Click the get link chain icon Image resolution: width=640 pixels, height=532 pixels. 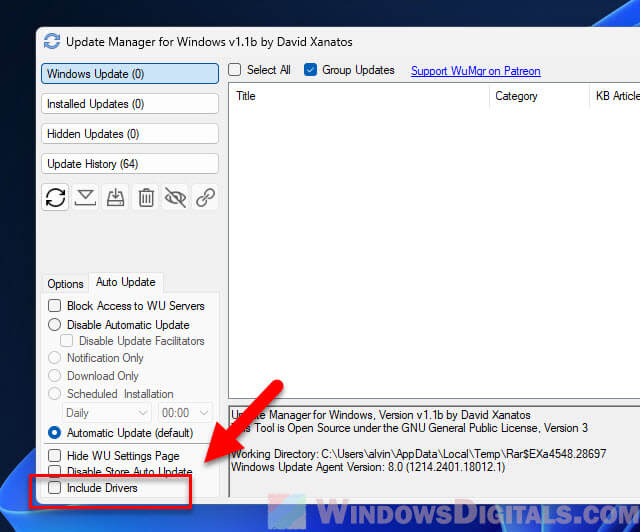point(205,198)
